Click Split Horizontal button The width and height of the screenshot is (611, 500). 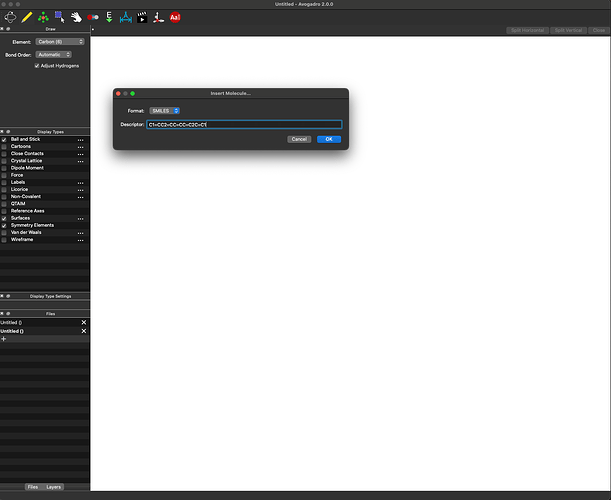pos(527,30)
